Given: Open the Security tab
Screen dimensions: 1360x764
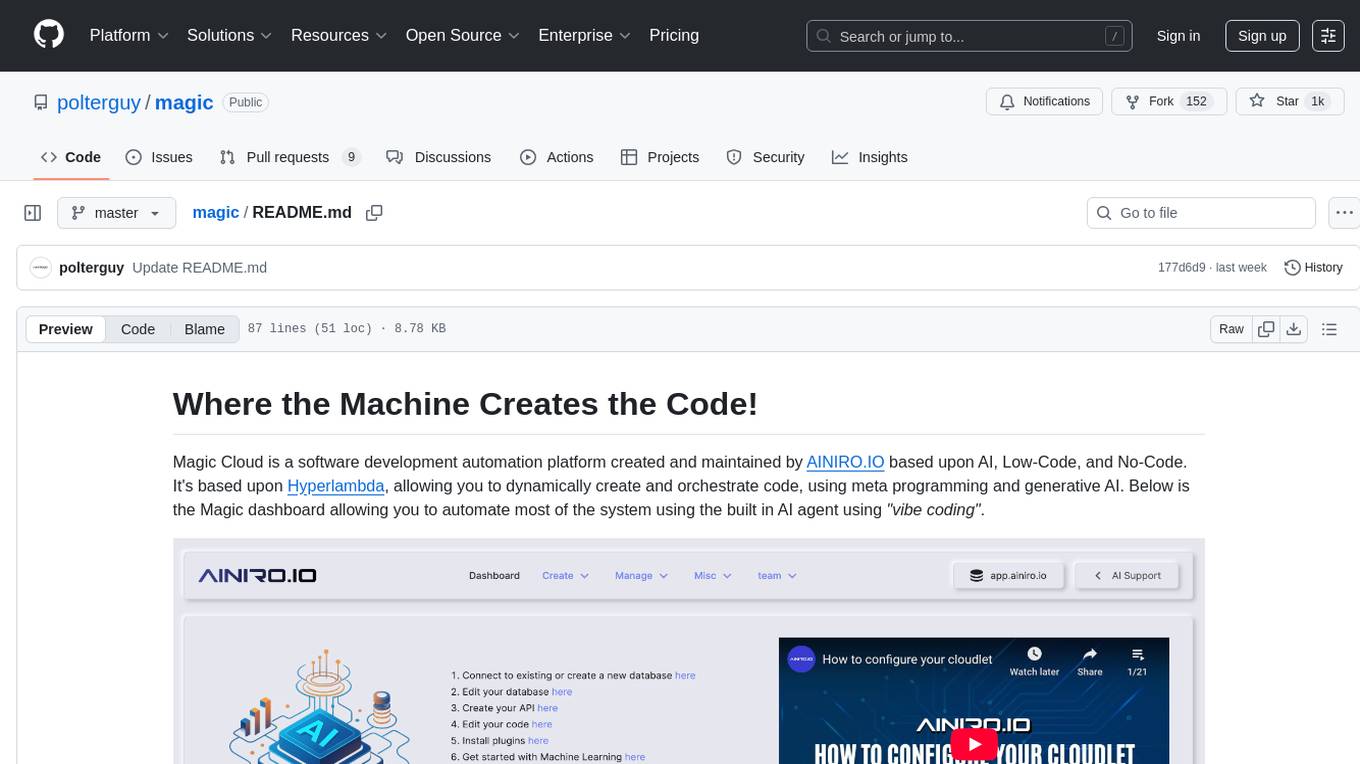Looking at the screenshot, I should pos(766,157).
